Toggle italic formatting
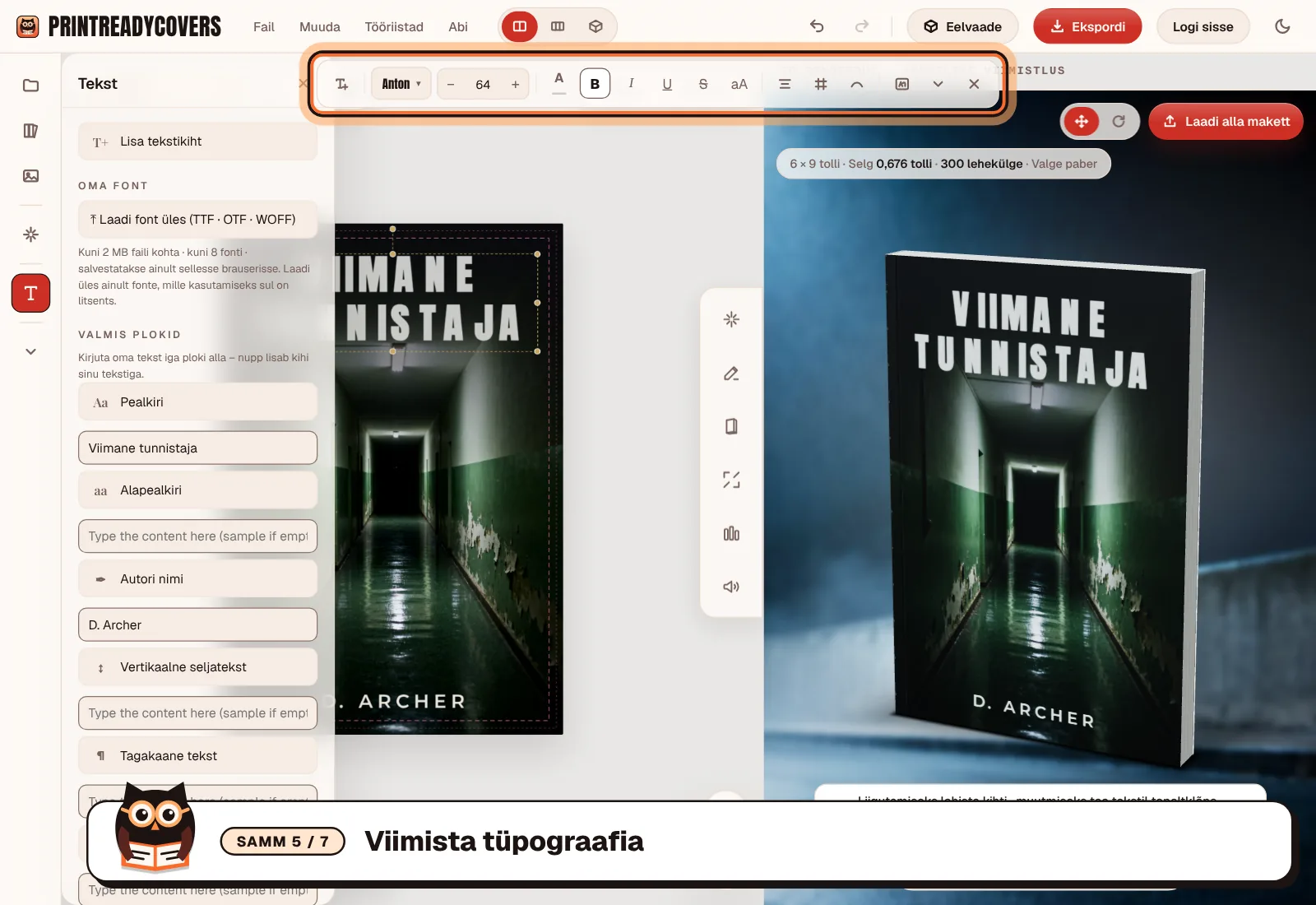Screen dimensions: 1316x905 point(631,84)
